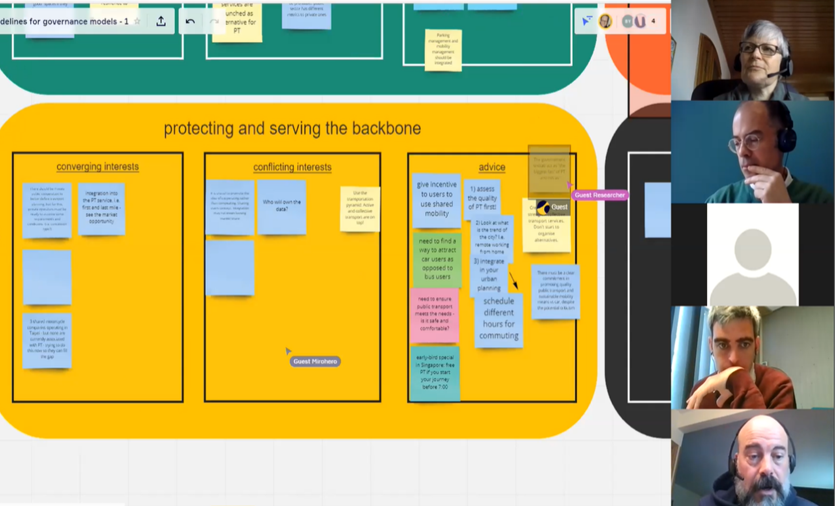
Task: Select the empty blue note in conflicting interests
Action: point(230,268)
